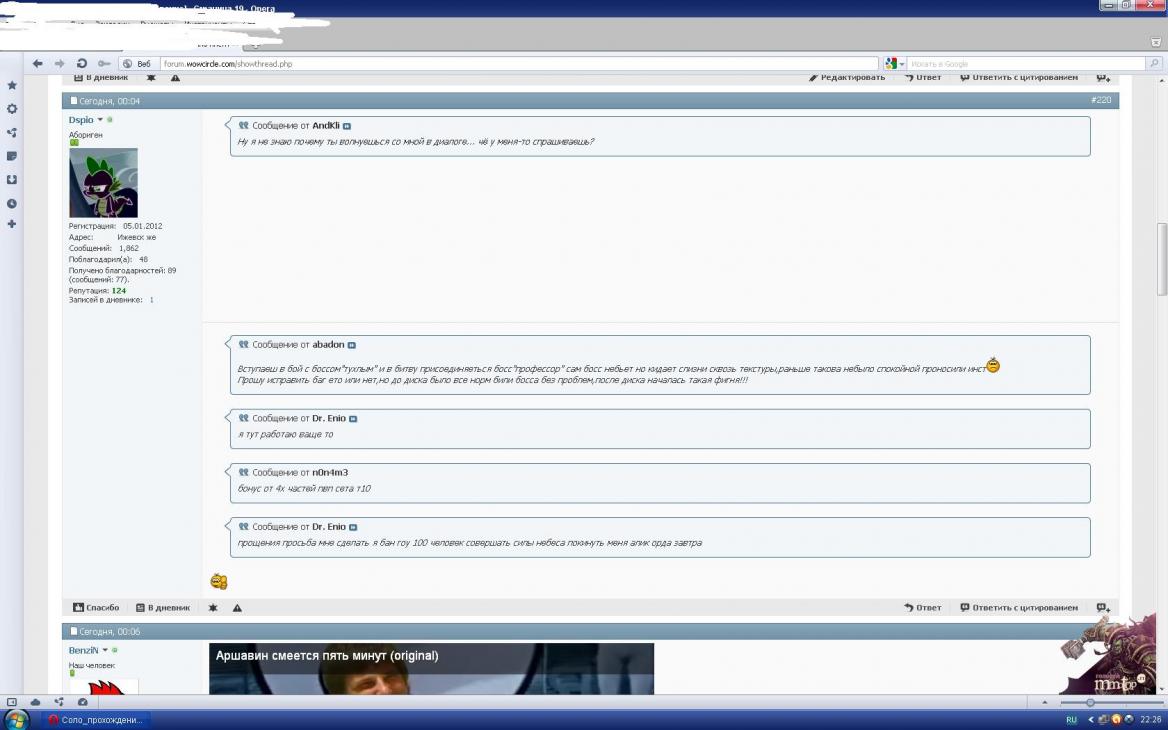Open the Google search engine dropdown
The image size is (1168, 730).
coord(894,63)
